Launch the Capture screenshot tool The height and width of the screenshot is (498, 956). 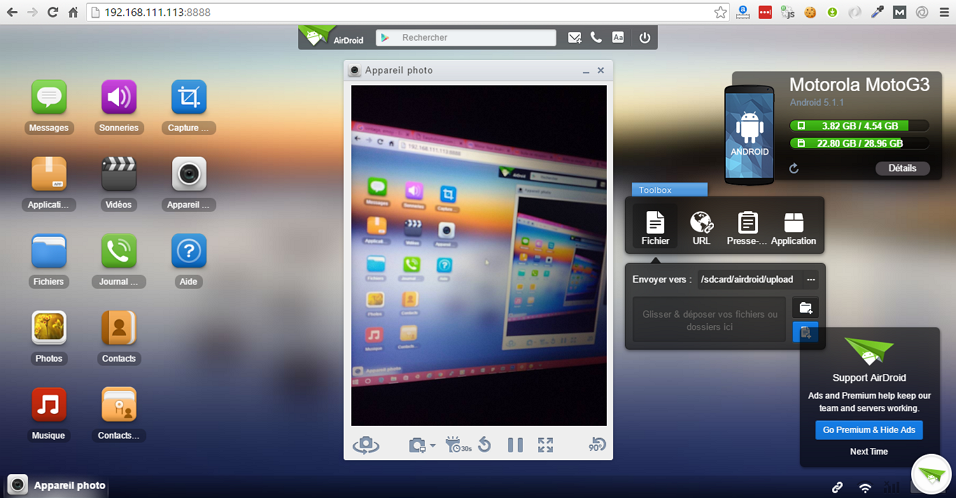[x=189, y=98]
